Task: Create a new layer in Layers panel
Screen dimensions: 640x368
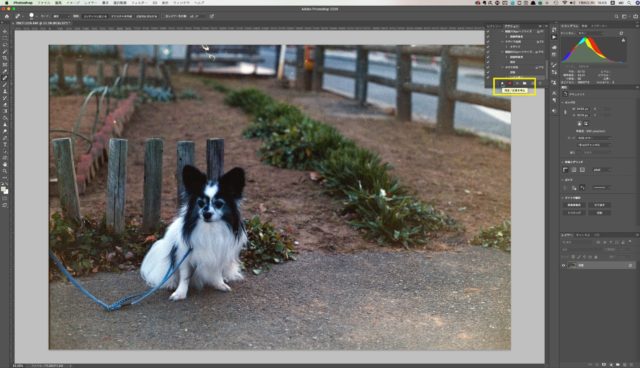Action: click(x=624, y=365)
